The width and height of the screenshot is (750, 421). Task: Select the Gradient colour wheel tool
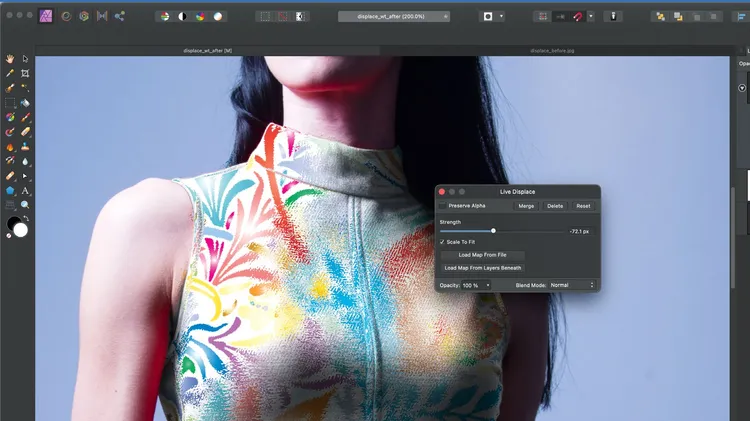pyautogui.click(x=10, y=117)
